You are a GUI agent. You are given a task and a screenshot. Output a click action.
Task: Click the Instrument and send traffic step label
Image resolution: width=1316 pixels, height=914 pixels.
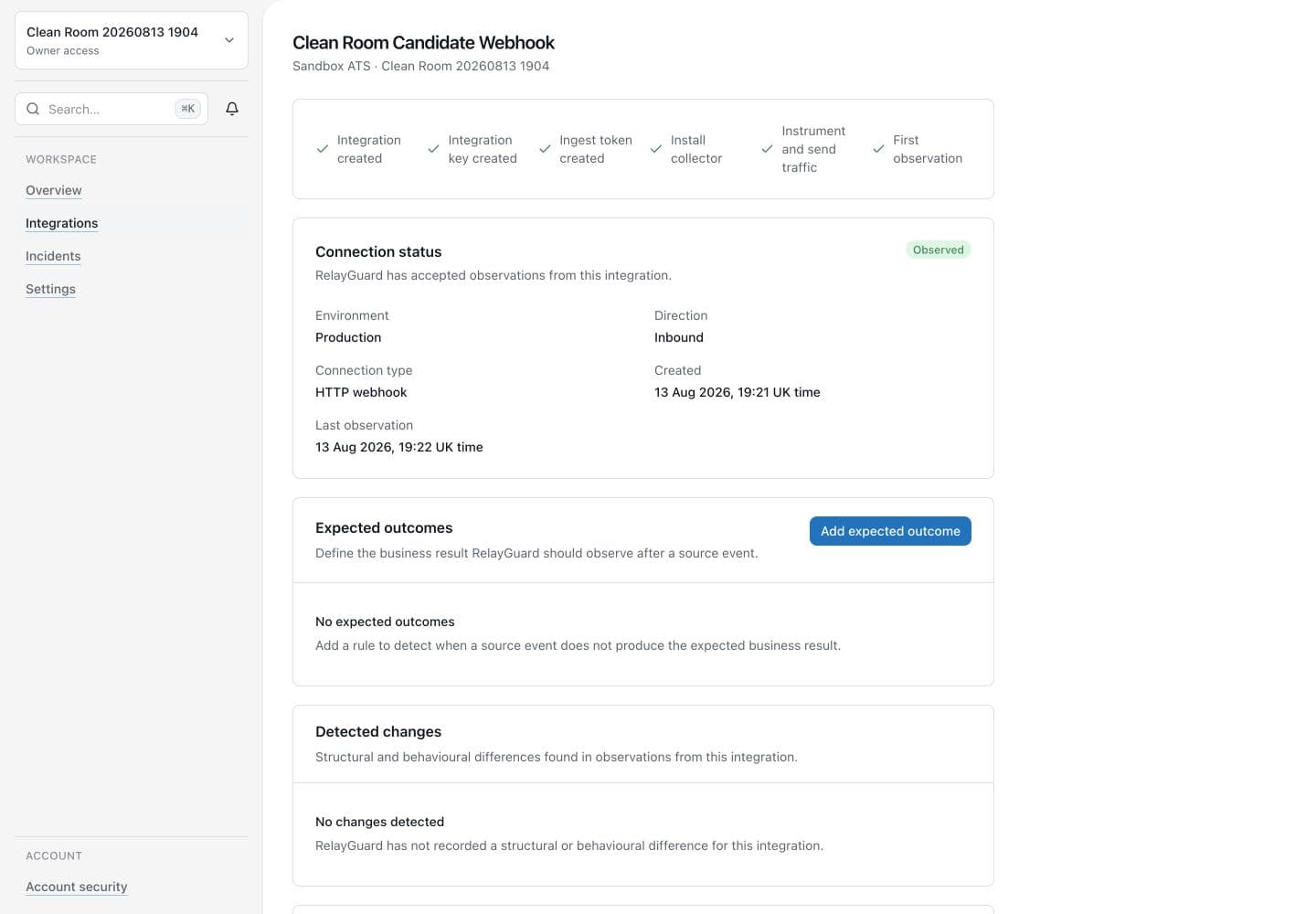pyautogui.click(x=813, y=149)
